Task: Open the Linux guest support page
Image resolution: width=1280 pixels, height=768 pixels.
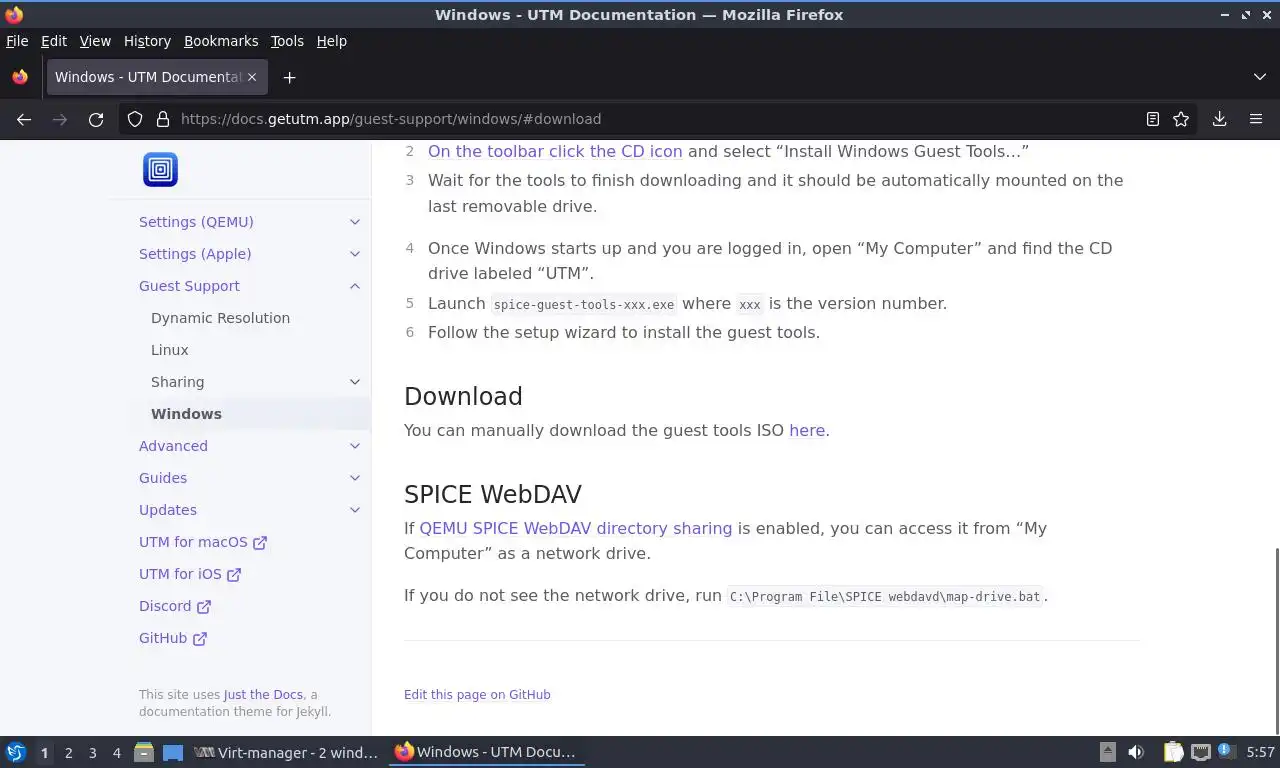Action: pos(170,350)
